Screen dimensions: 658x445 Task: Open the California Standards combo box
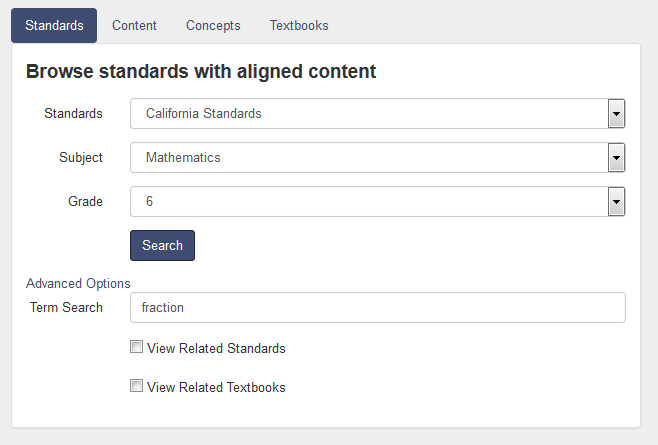tap(378, 114)
